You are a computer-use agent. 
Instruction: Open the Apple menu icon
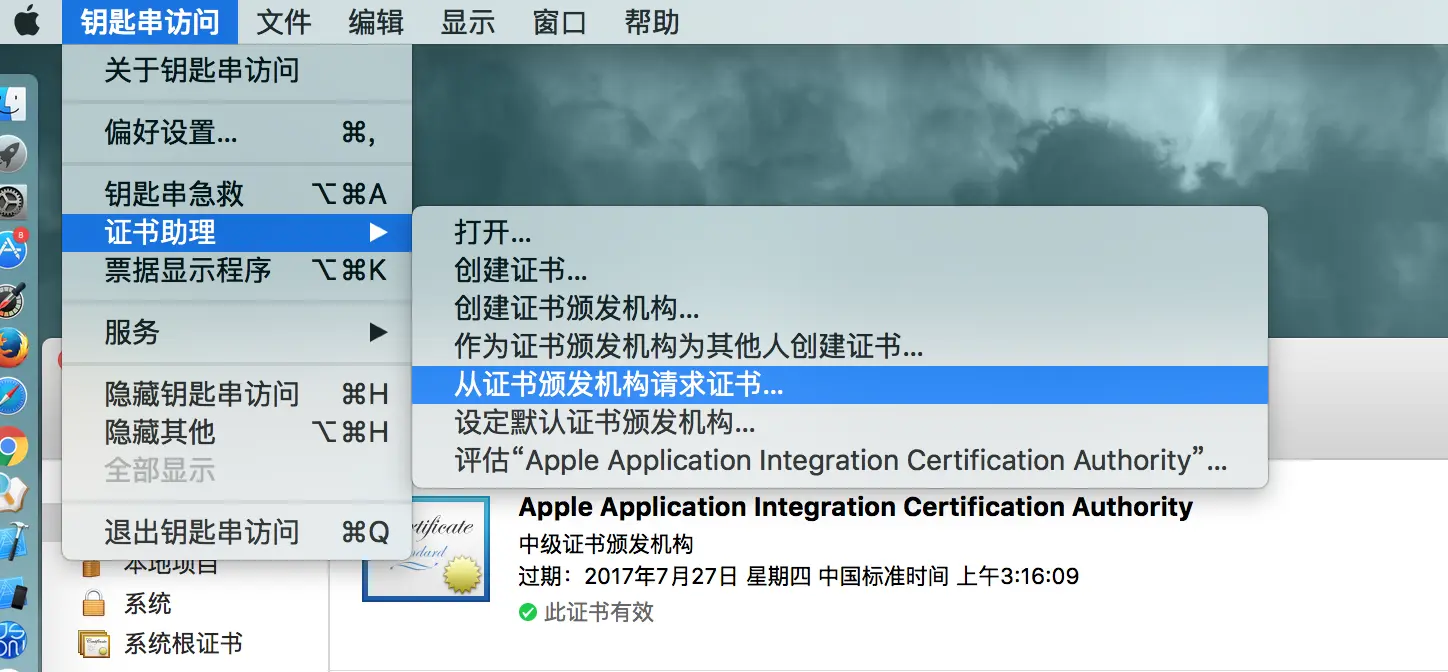tap(27, 21)
